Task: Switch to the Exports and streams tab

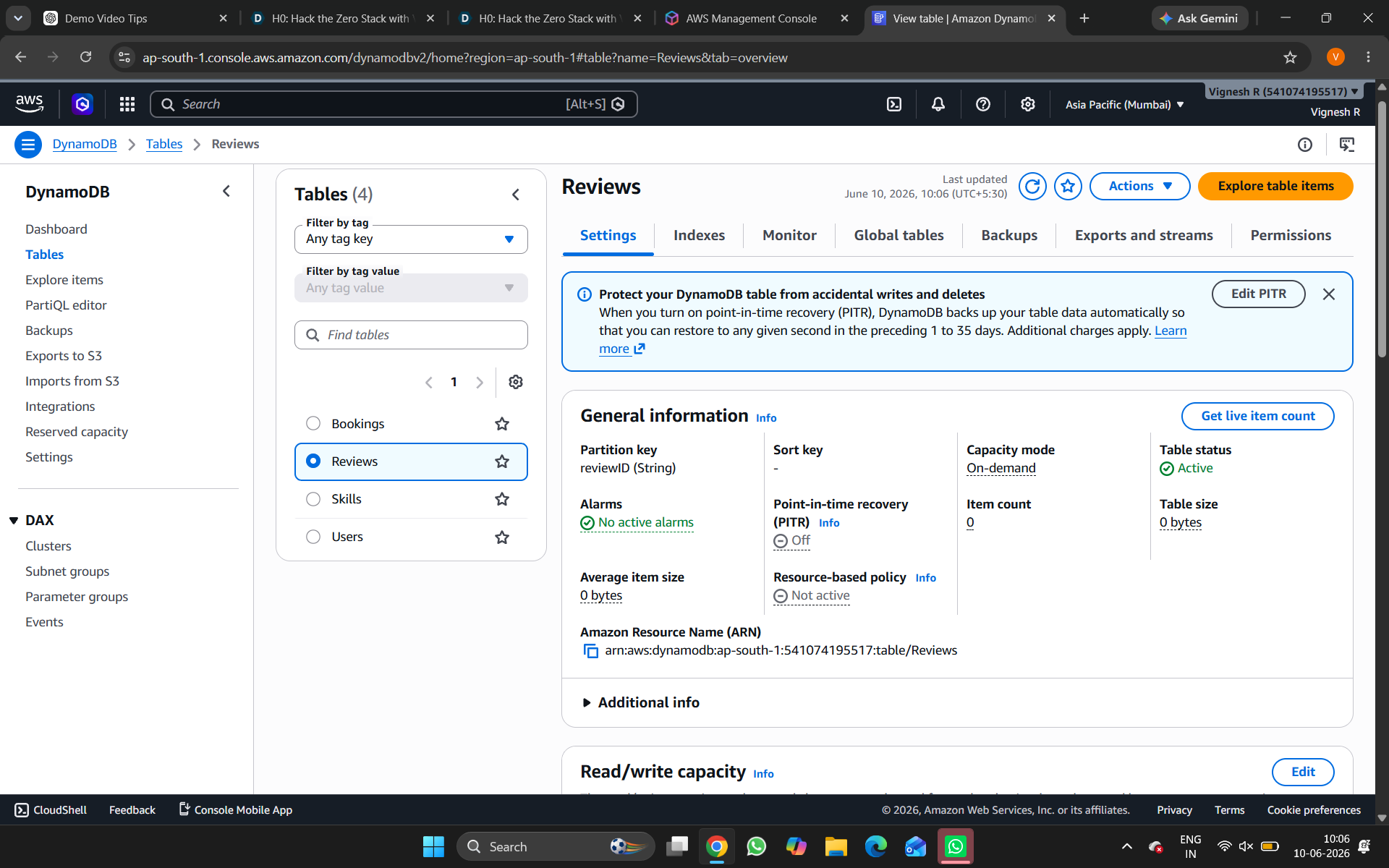Action: coord(1144,236)
